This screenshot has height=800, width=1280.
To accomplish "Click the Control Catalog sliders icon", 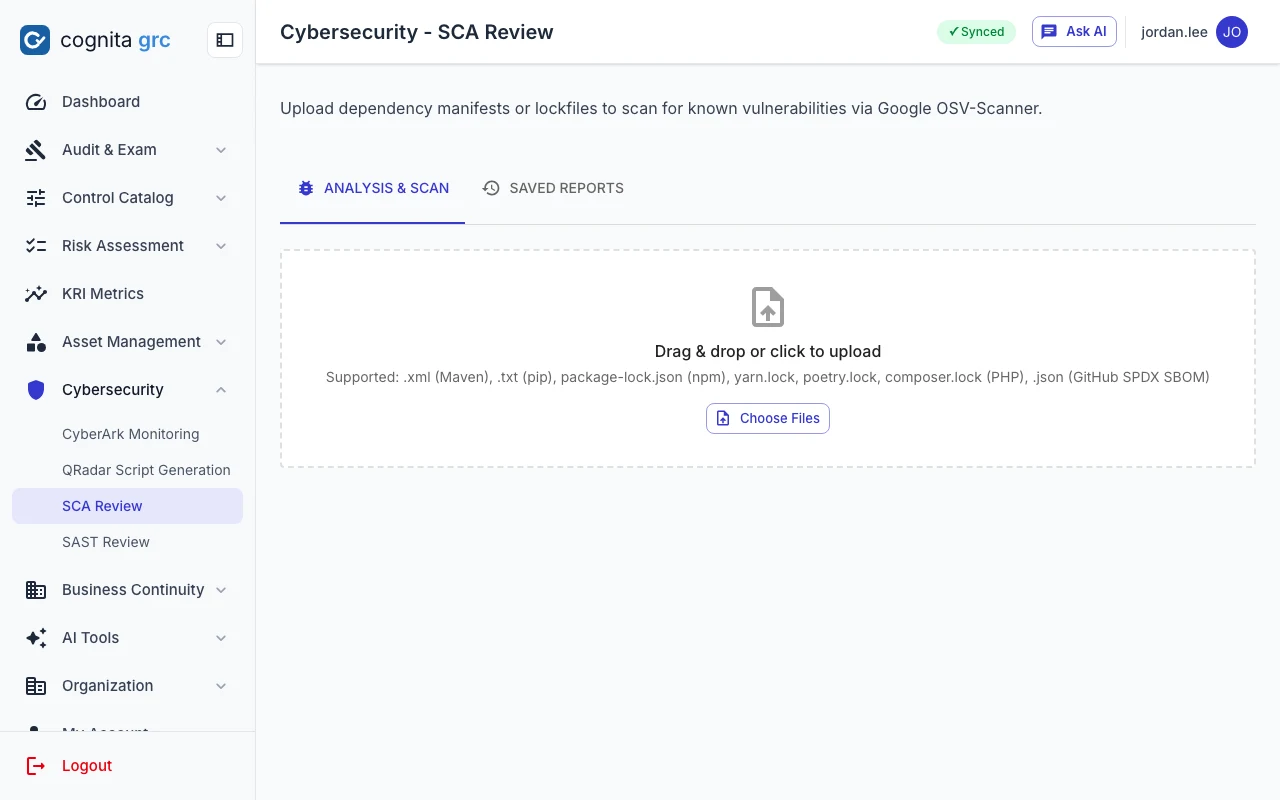I will [x=36, y=198].
